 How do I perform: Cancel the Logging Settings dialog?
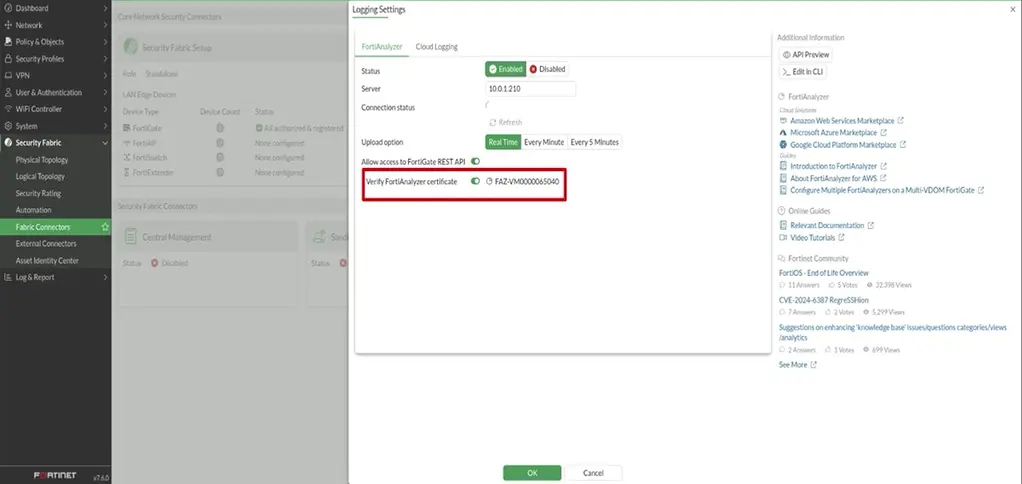(593, 473)
